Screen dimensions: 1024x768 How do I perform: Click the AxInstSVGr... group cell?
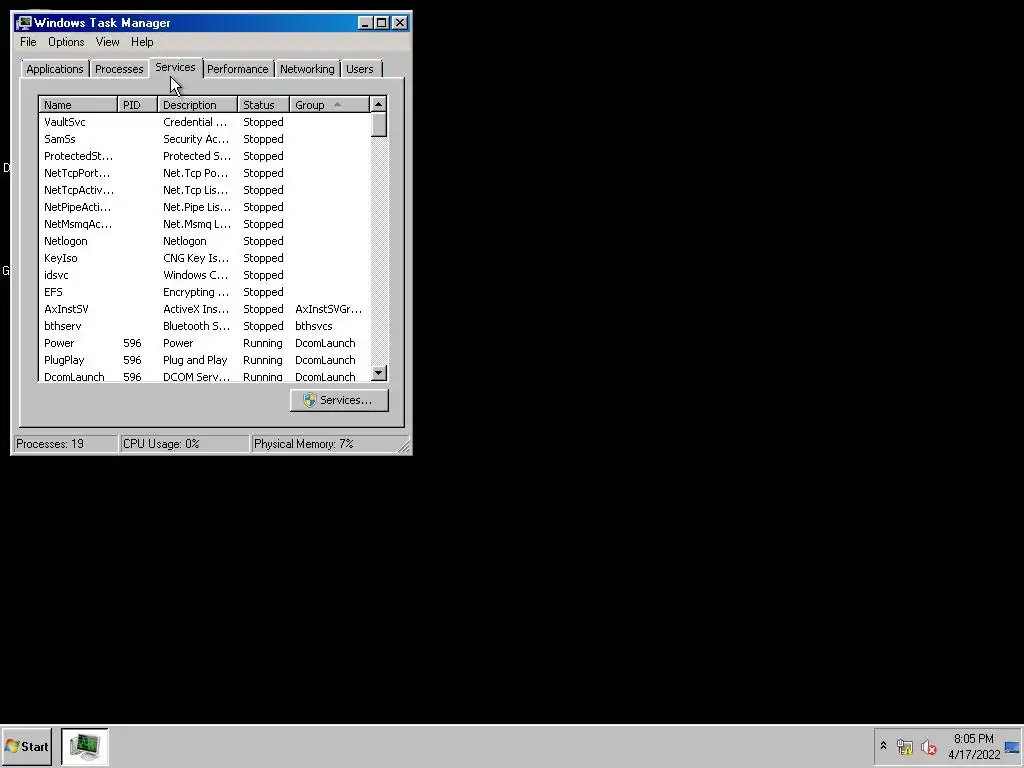[x=328, y=309]
